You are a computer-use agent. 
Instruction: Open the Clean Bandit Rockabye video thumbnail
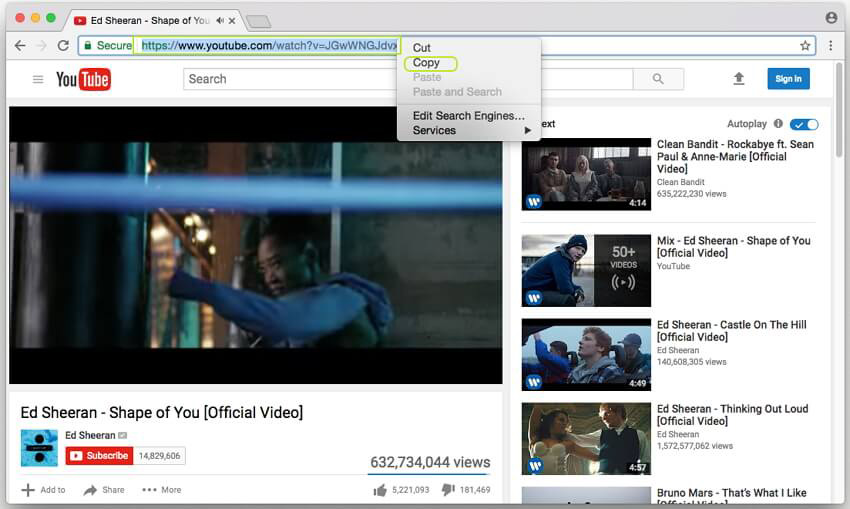coord(586,174)
